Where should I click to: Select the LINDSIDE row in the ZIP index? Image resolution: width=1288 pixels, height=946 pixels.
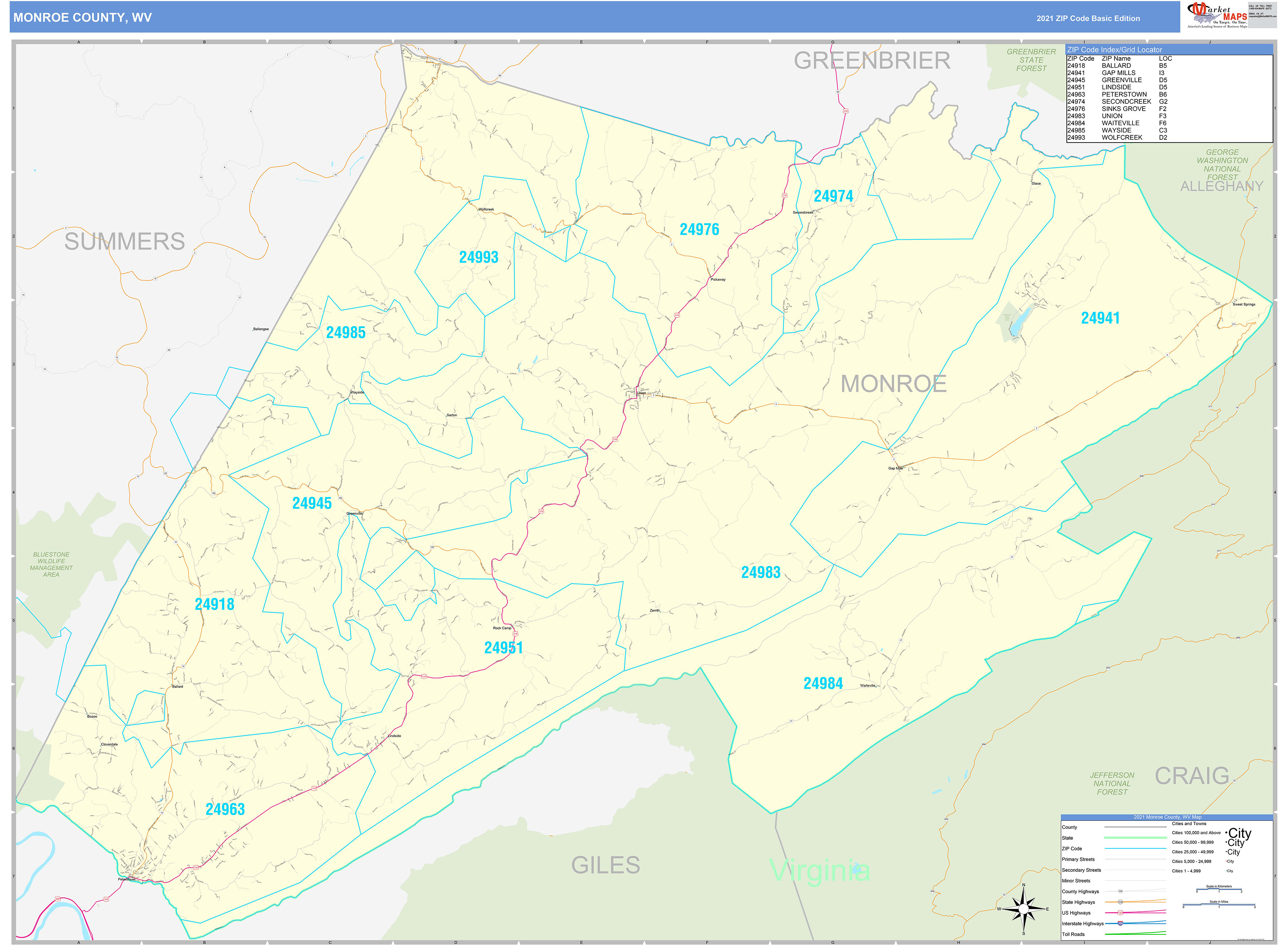pos(1117,87)
